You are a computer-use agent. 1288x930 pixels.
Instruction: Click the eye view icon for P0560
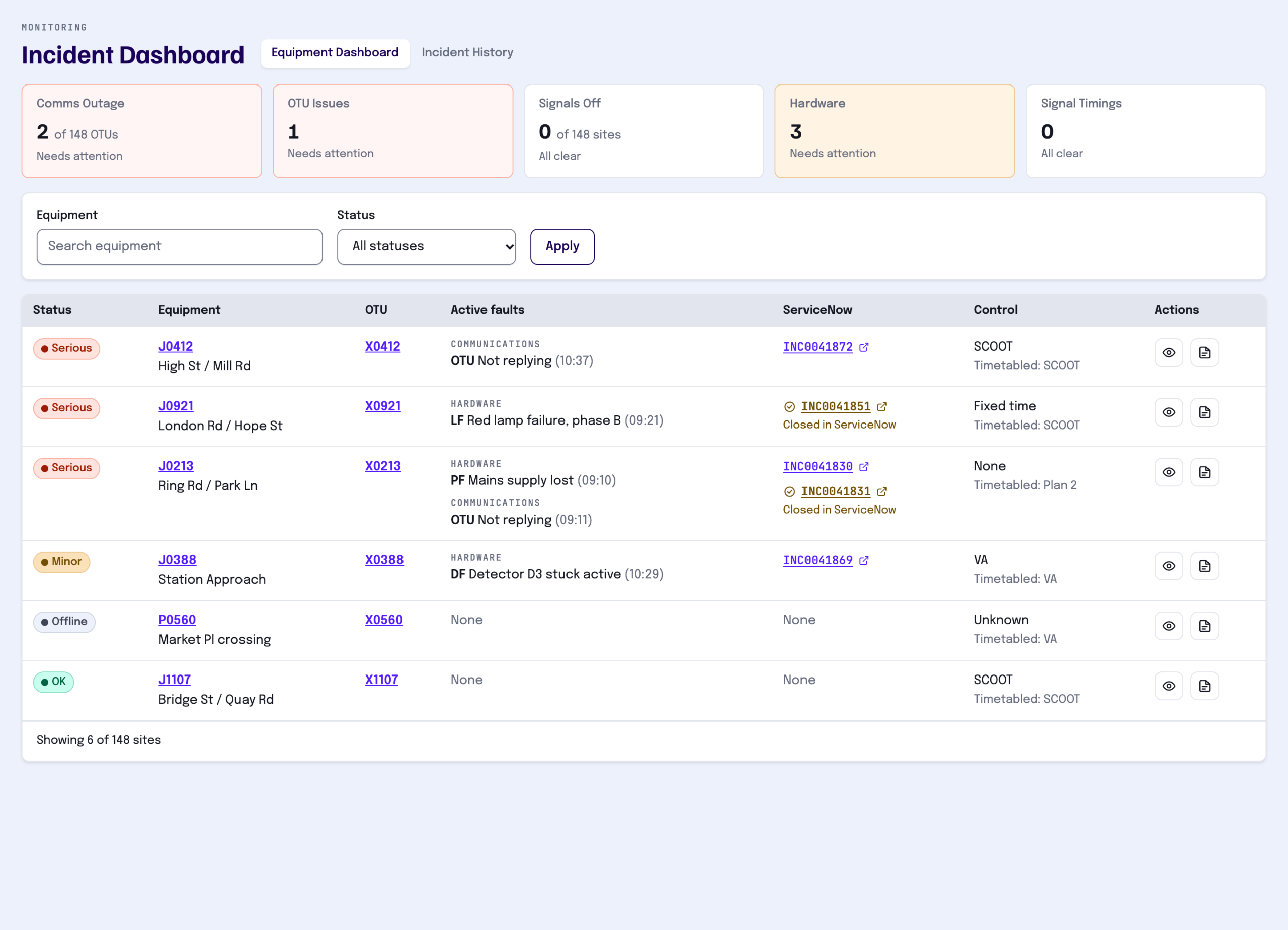coord(1169,626)
